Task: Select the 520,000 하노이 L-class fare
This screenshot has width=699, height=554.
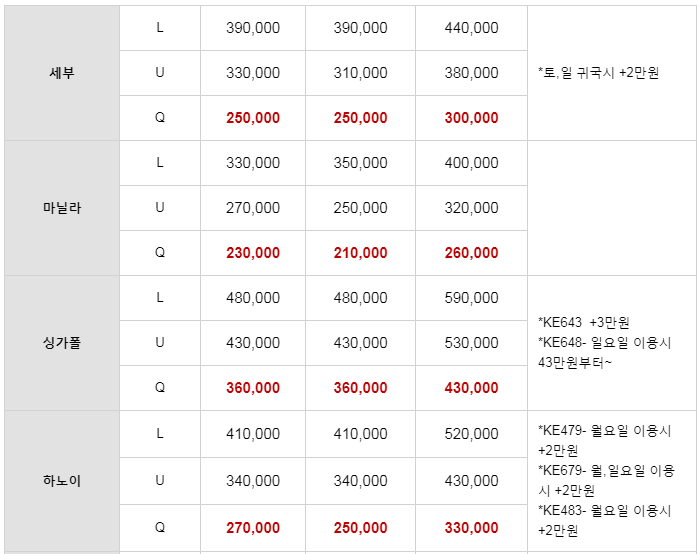Action: click(x=471, y=434)
